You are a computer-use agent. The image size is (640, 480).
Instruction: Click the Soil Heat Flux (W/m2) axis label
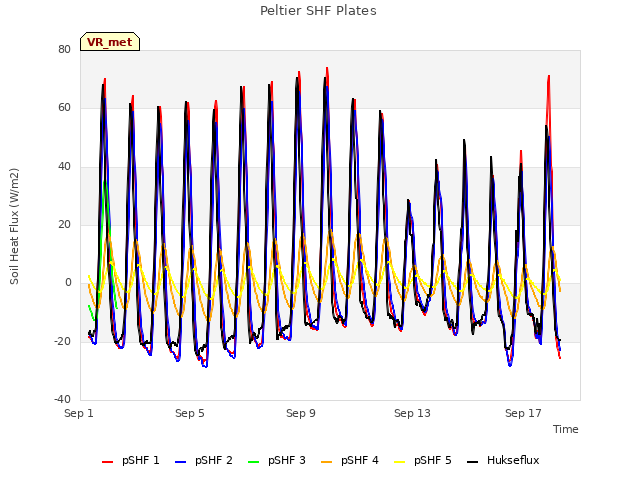pos(14,226)
